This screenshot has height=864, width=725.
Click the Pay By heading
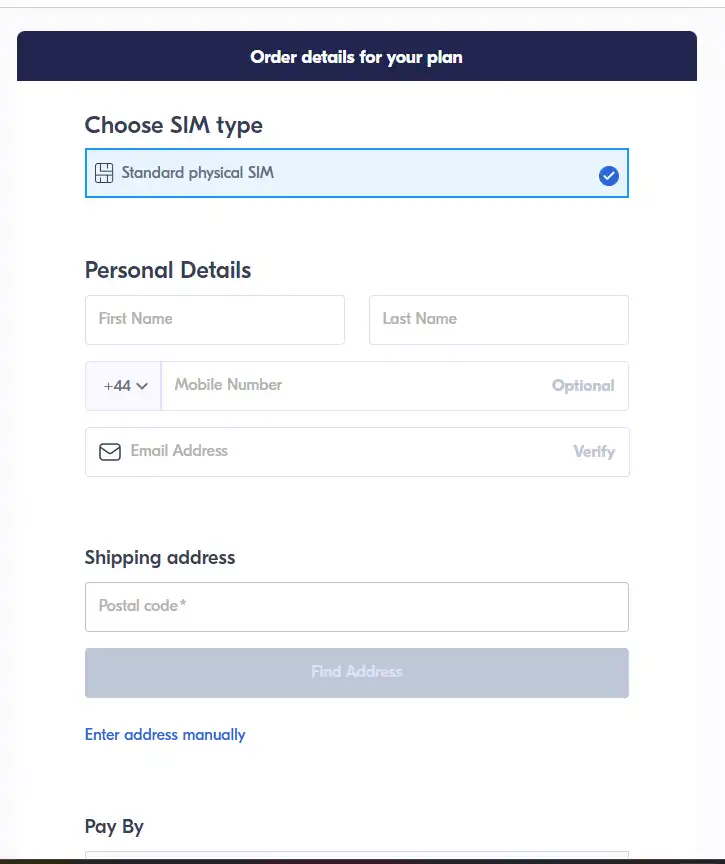click(x=114, y=827)
